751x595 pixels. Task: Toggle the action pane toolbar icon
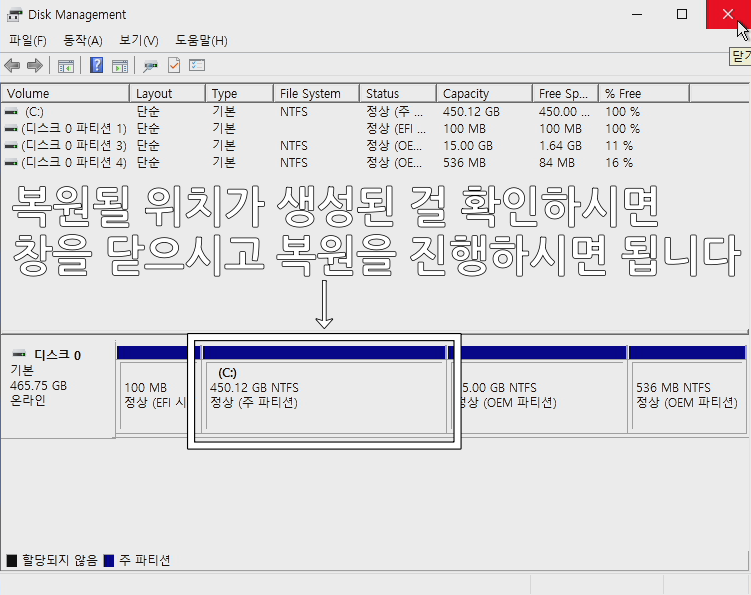pos(120,66)
